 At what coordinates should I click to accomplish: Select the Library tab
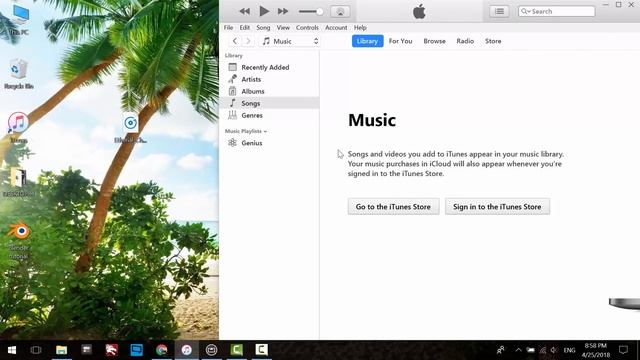367,41
